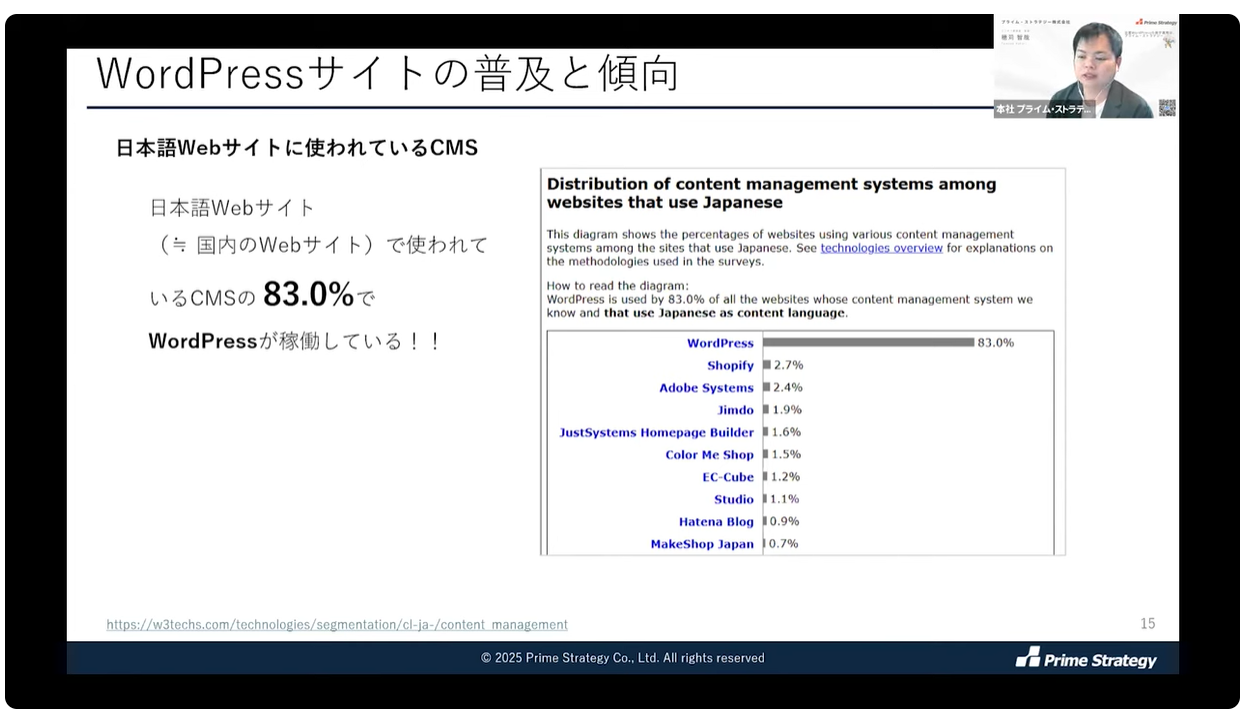This screenshot has width=1243, height=716.
Task: Click the slide page number 15
Action: 1148,624
